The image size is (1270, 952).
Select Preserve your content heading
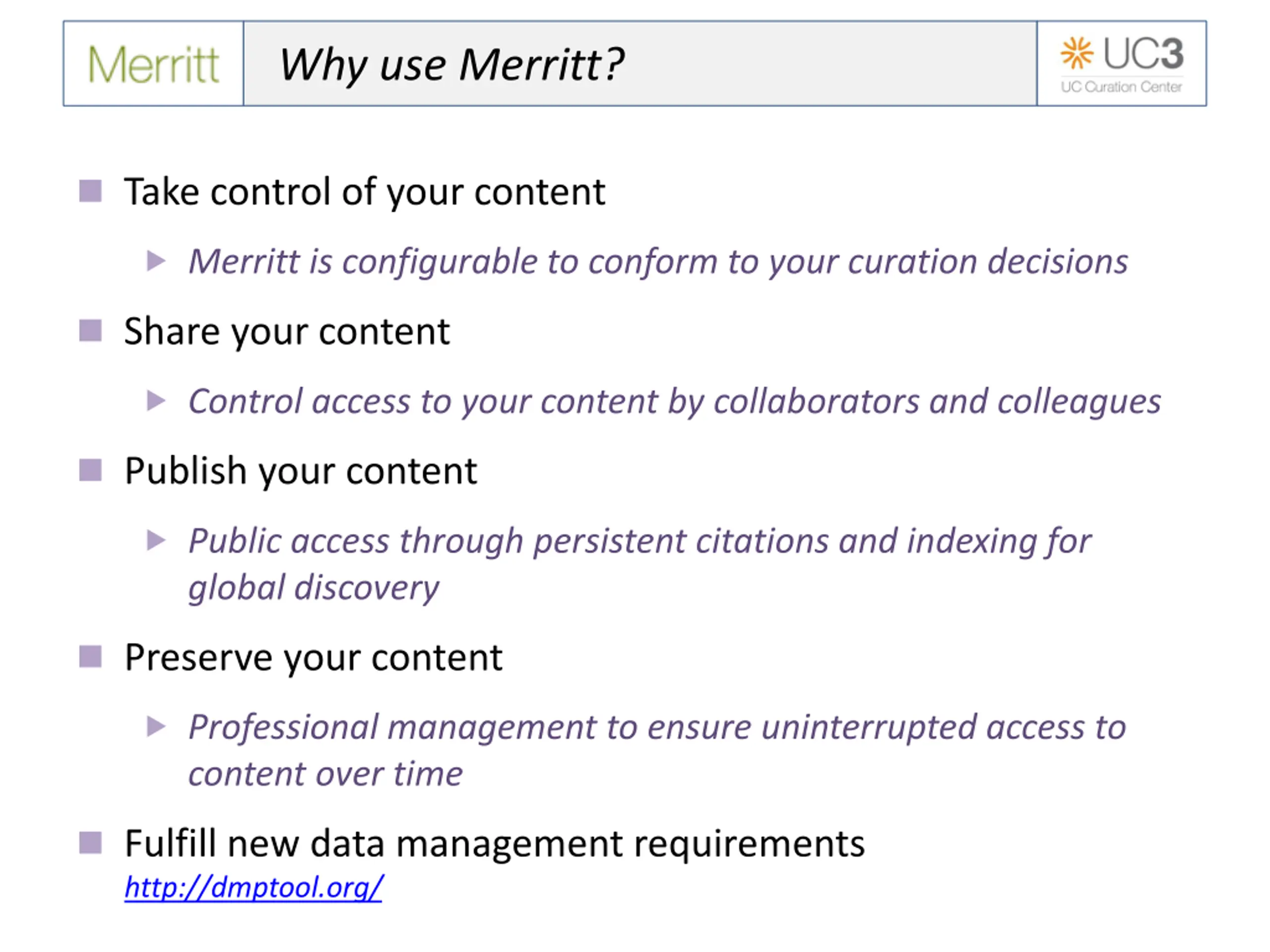tap(314, 657)
